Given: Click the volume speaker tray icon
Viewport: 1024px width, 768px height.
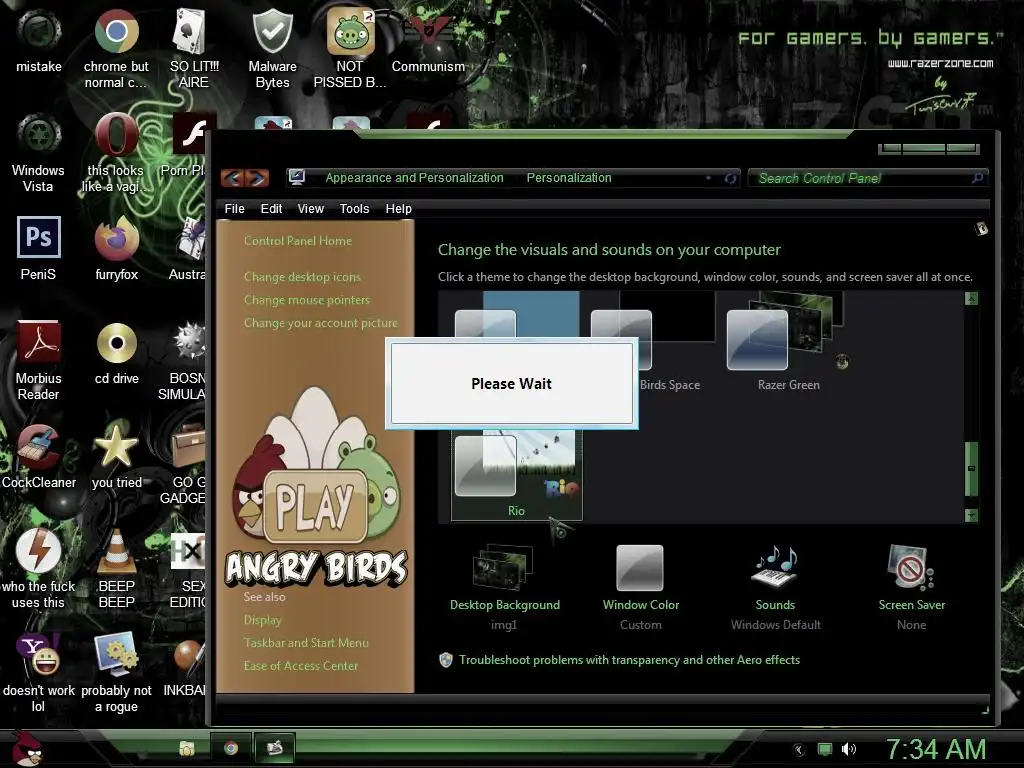Looking at the screenshot, I should [x=849, y=749].
